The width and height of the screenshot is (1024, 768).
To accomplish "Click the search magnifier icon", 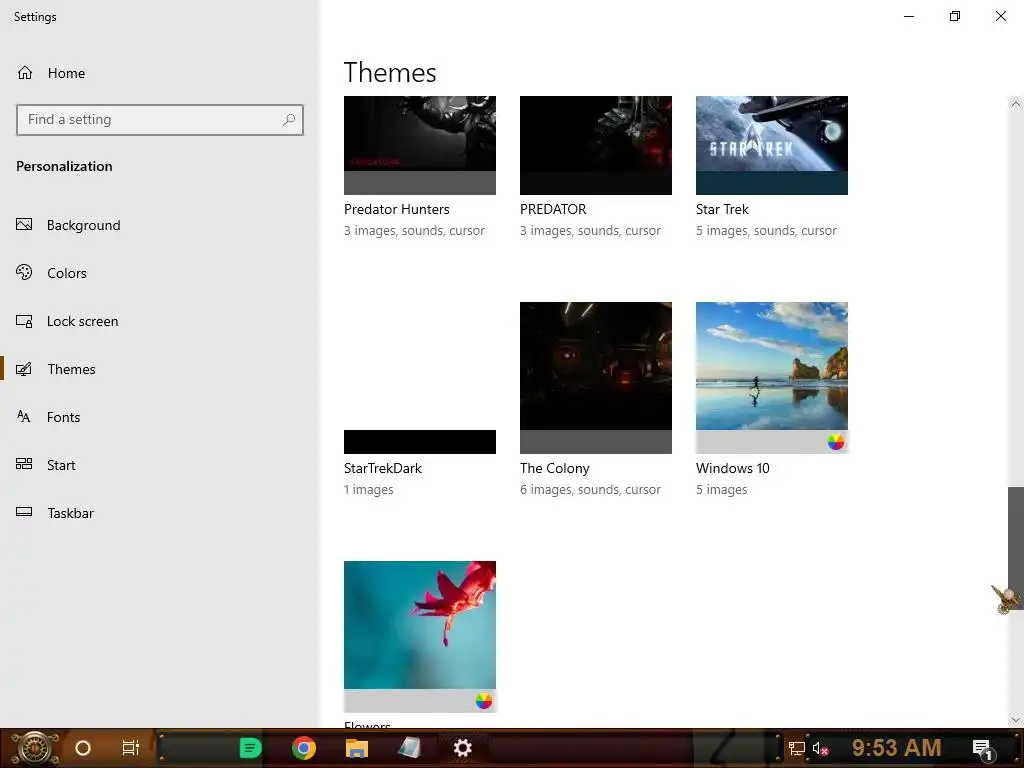I will tap(289, 120).
